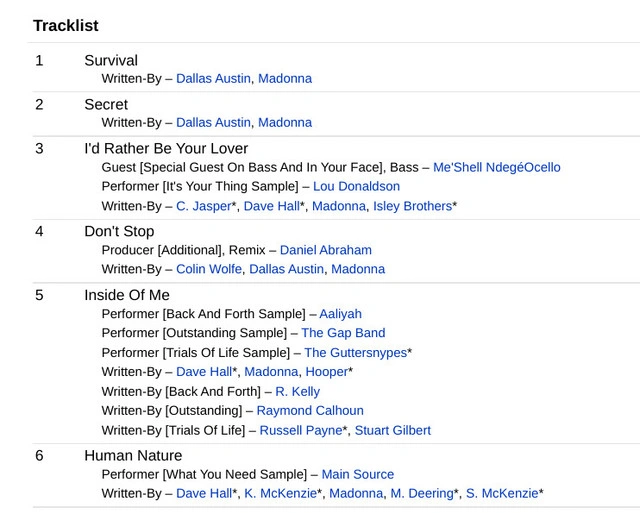Open the C. Jasper writer link
This screenshot has width=640, height=513.
203,206
